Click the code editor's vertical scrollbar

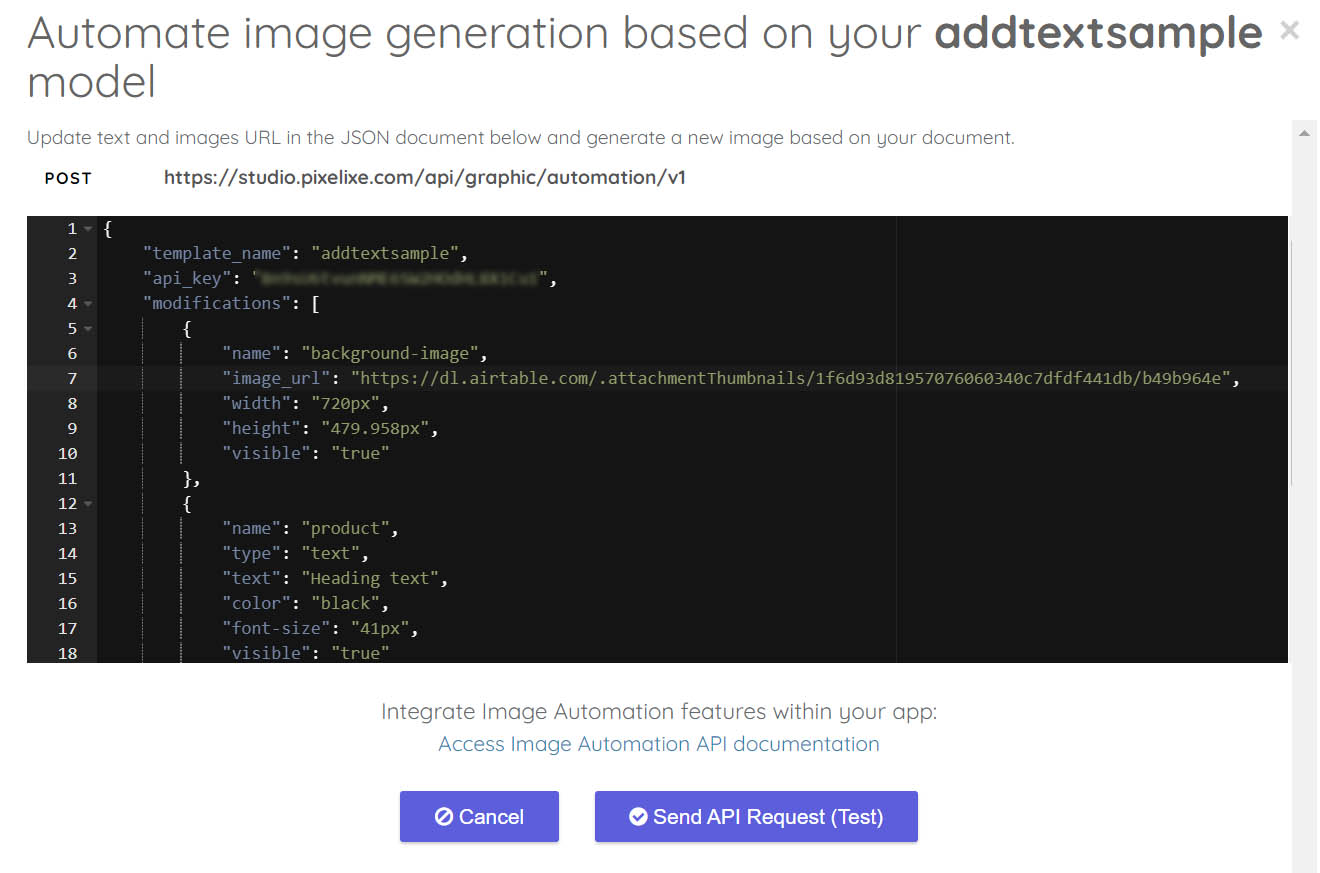click(x=1291, y=360)
